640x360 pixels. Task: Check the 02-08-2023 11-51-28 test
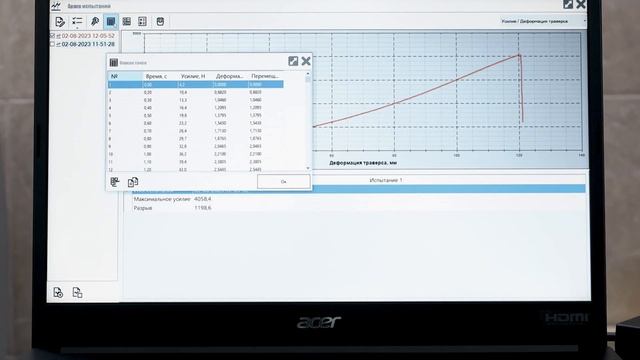tap(52, 44)
